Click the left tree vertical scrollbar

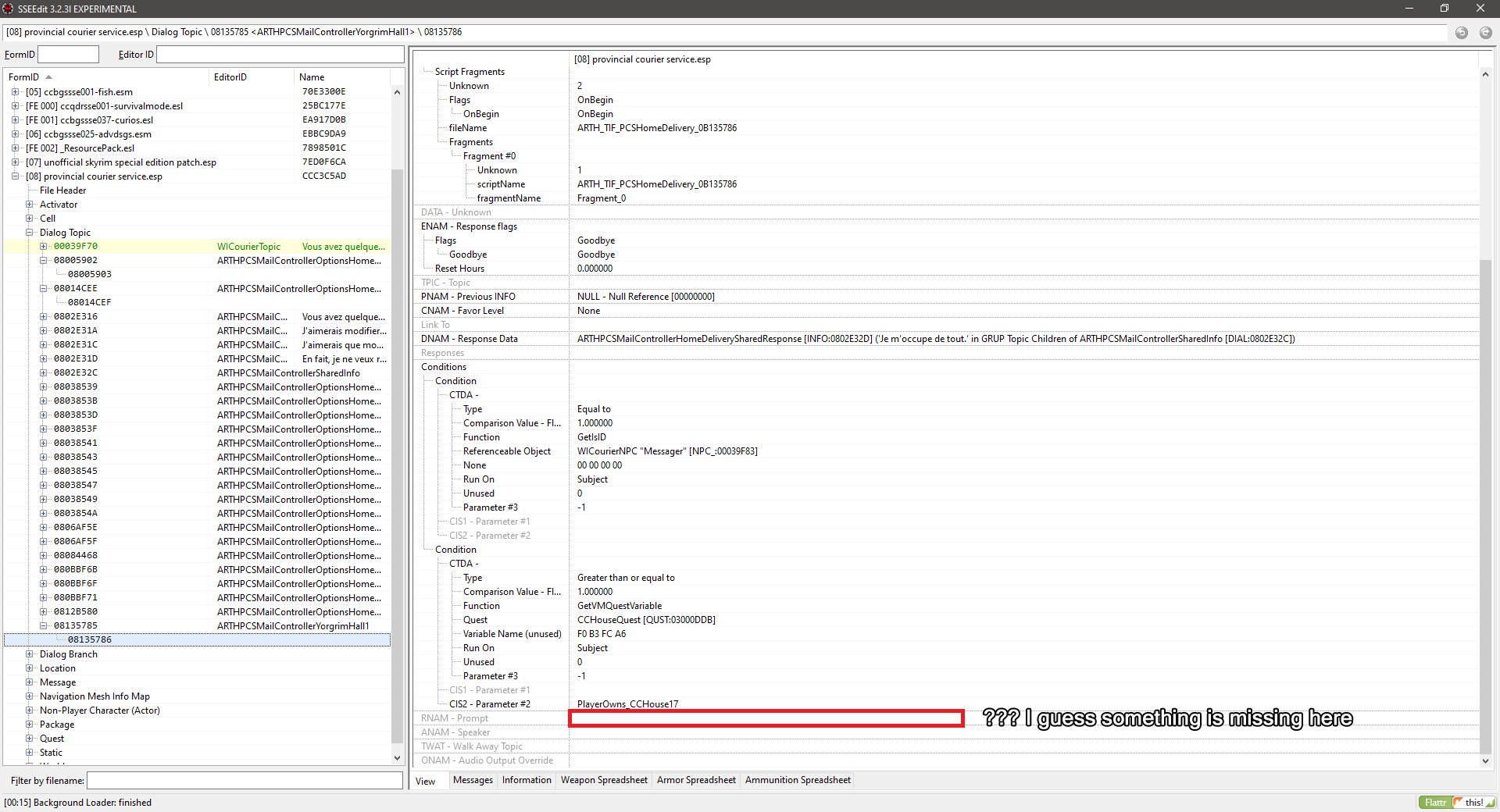[397, 420]
